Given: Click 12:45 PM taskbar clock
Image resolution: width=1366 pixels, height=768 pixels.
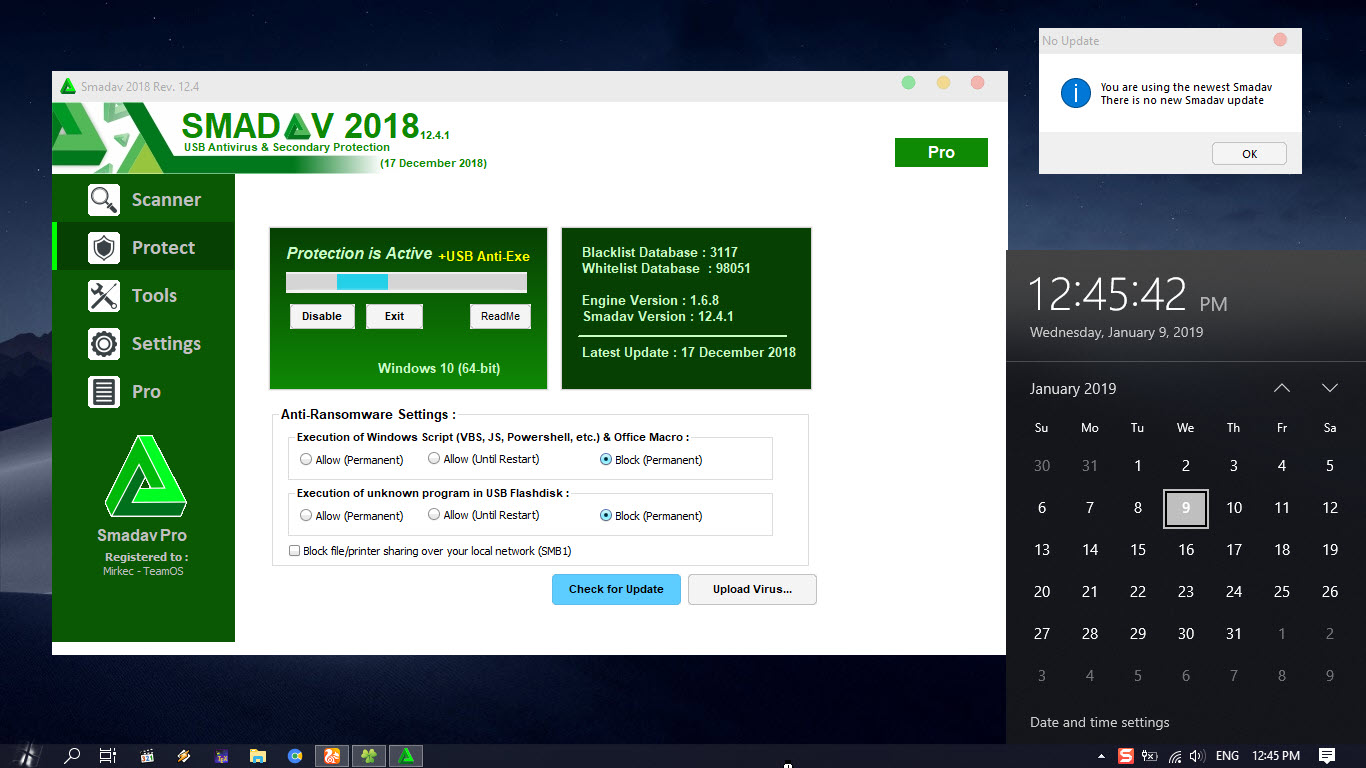Looking at the screenshot, I should click(1276, 756).
